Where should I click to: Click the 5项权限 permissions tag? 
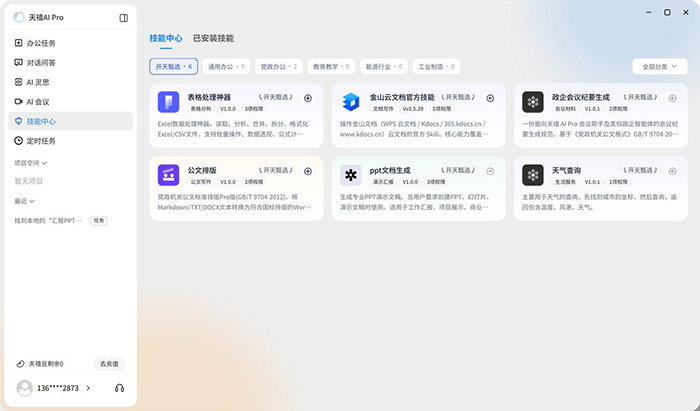[x=442, y=108]
